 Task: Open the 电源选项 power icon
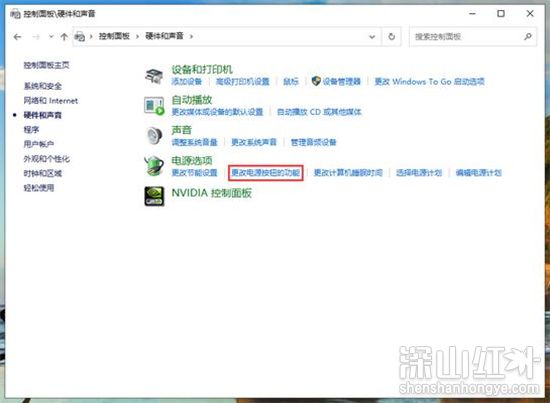pos(154,166)
